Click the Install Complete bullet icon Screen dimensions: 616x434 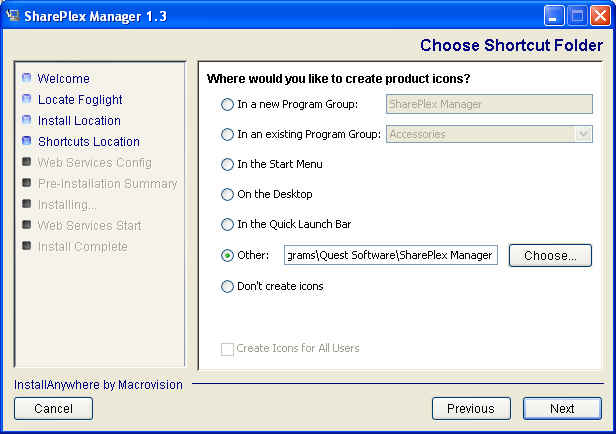27,245
